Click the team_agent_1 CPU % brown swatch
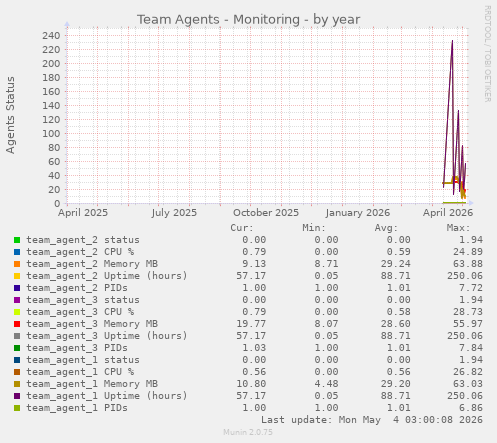497x443 pixels. [x=17, y=372]
